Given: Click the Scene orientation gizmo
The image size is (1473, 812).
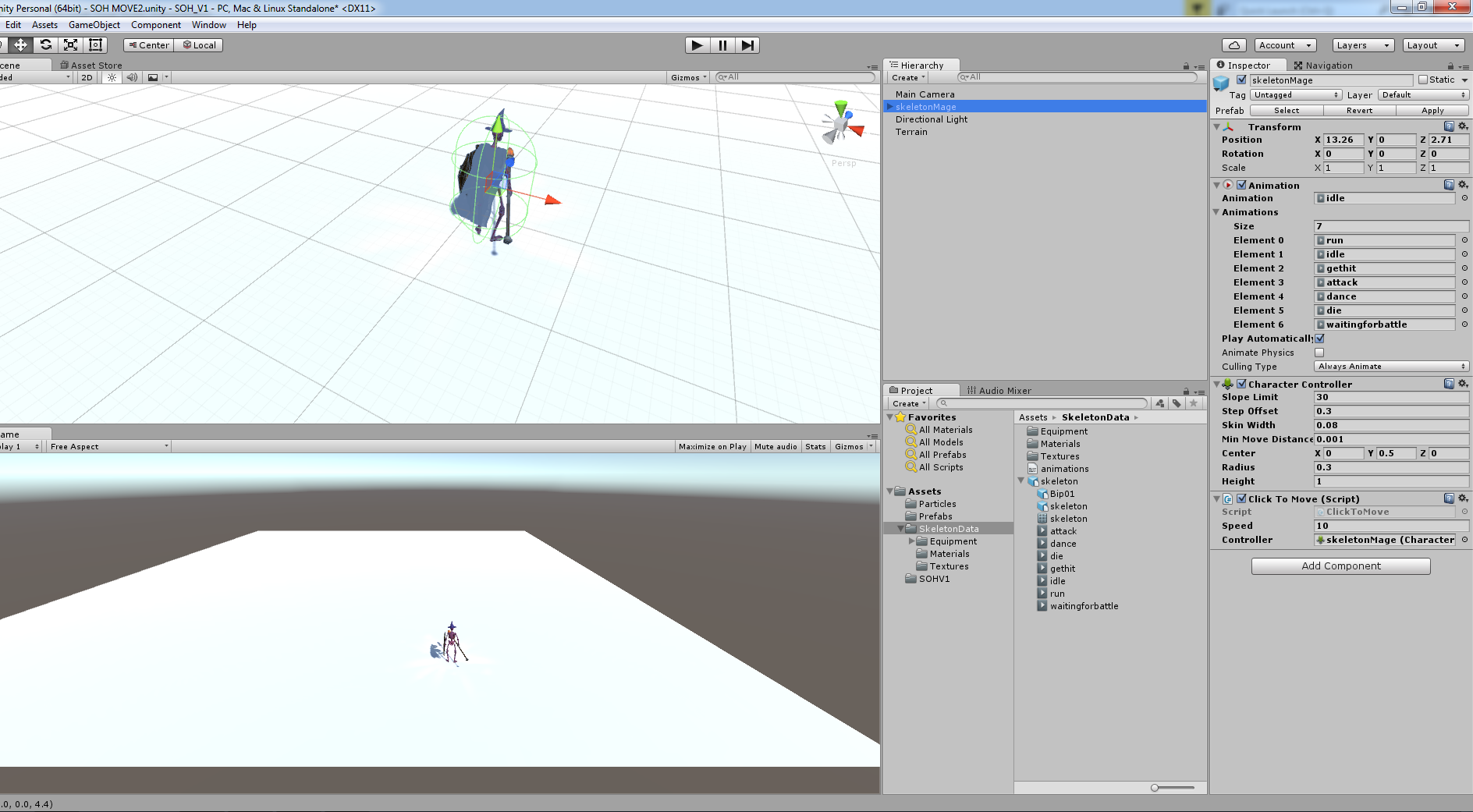Looking at the screenshot, I should pyautogui.click(x=842, y=125).
